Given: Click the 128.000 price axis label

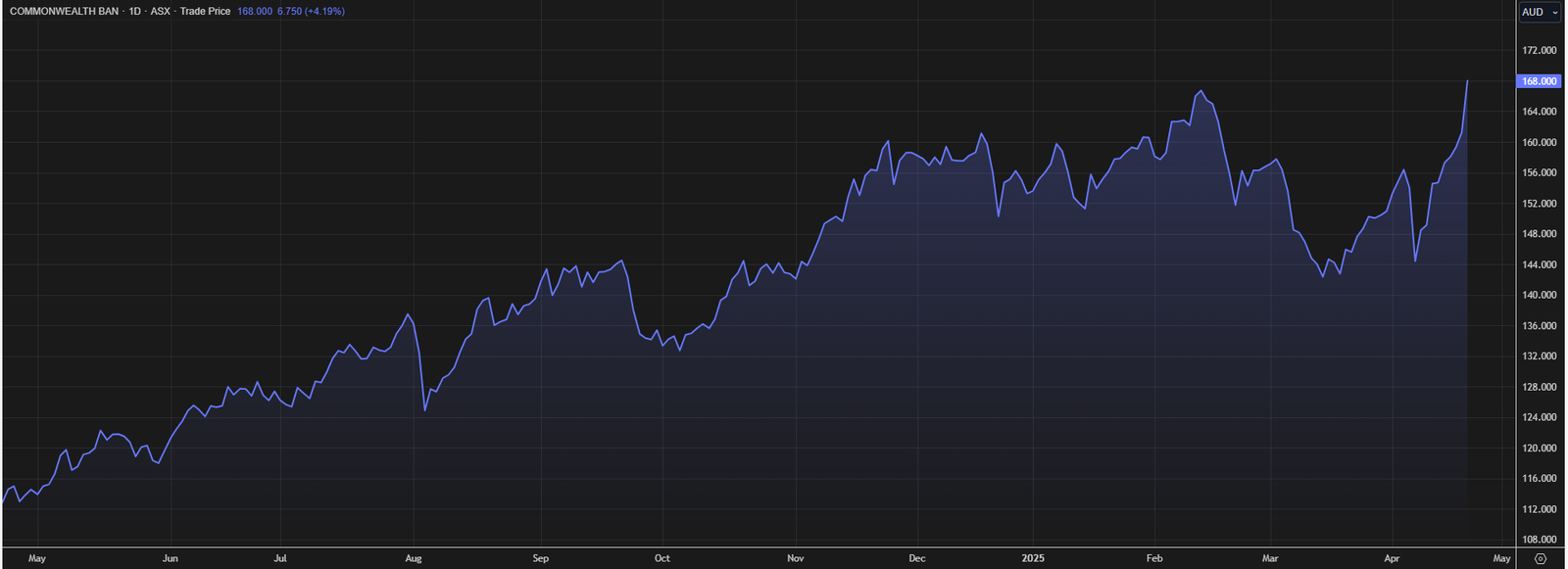Looking at the screenshot, I should pyautogui.click(x=1539, y=387).
